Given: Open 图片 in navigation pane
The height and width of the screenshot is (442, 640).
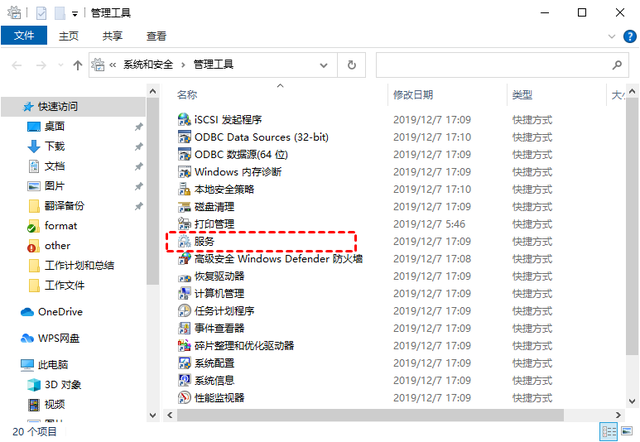Looking at the screenshot, I should click(x=54, y=186).
